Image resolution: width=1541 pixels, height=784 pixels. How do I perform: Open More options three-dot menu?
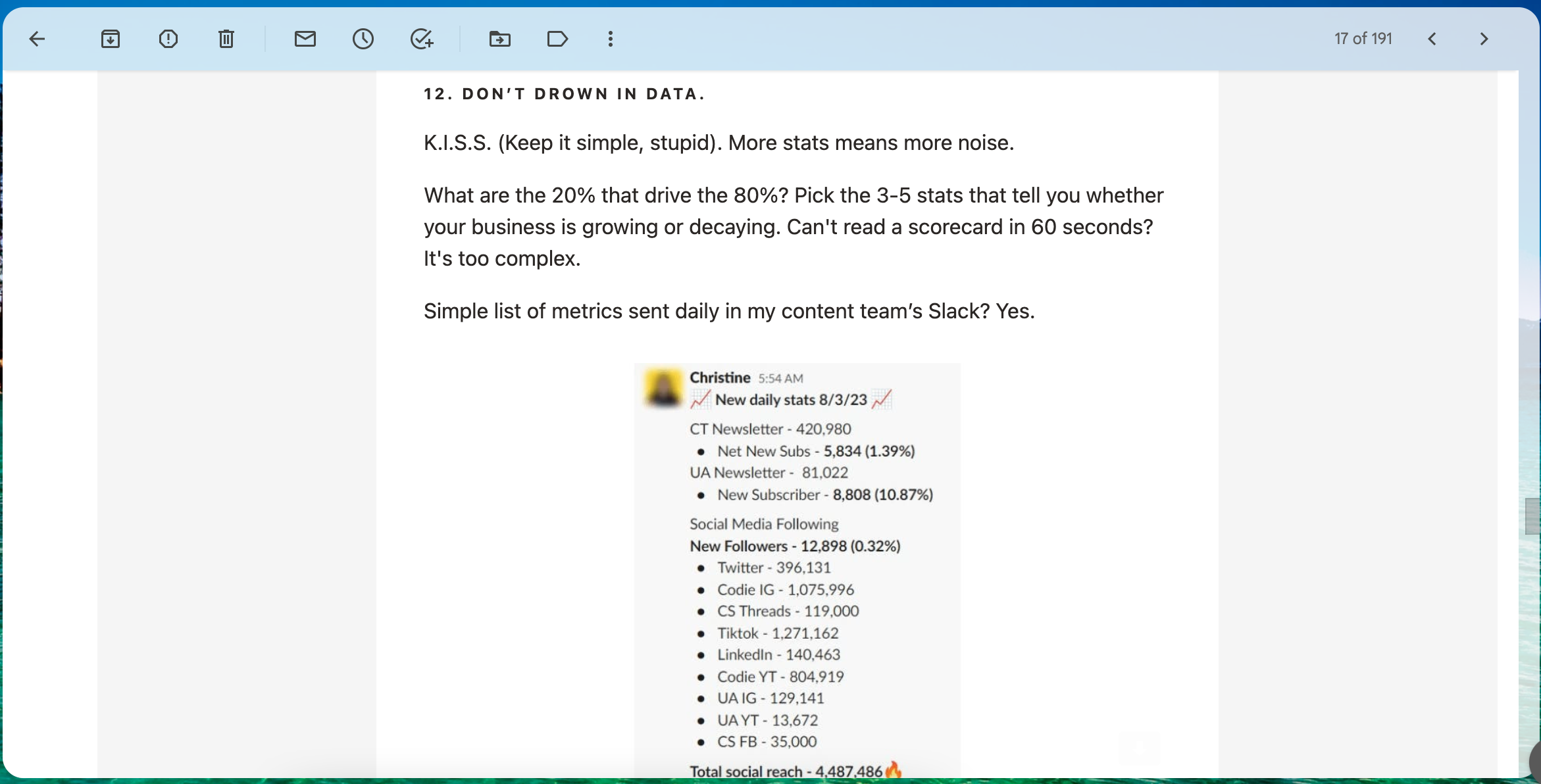[611, 39]
